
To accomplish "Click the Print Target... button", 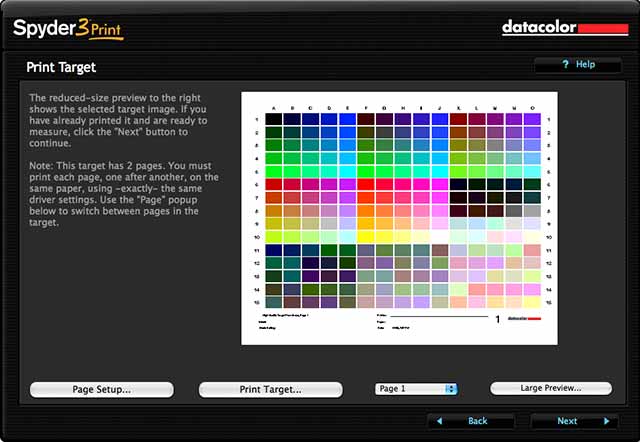I will (x=271, y=389).
